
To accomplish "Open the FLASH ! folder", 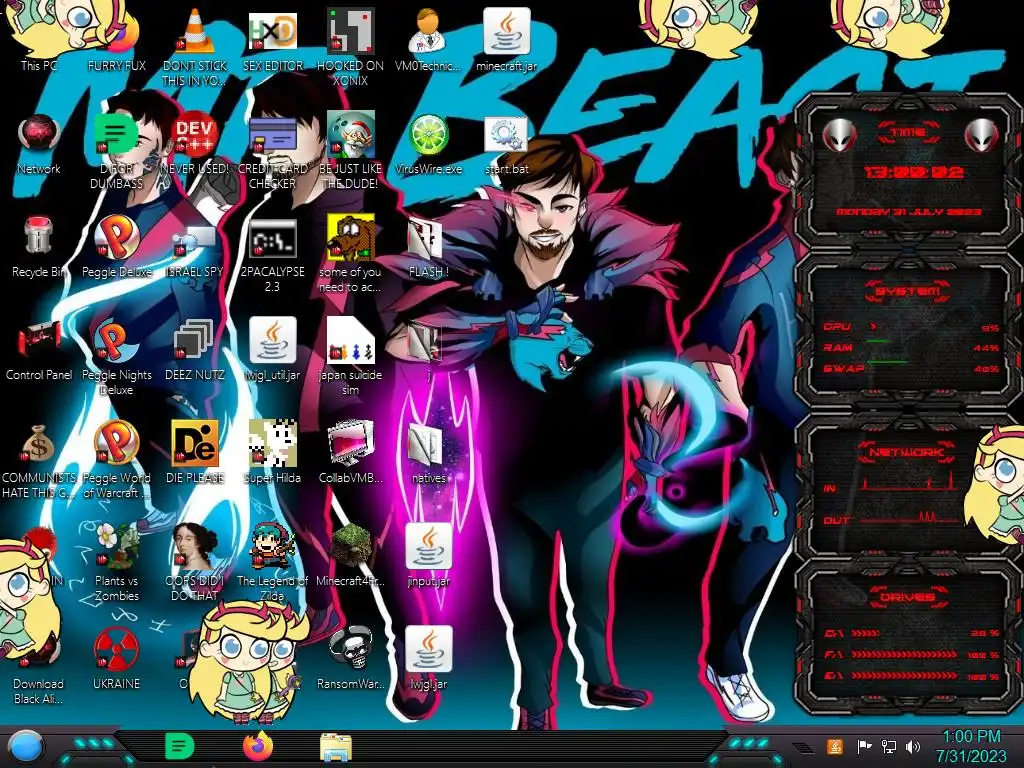I will [x=428, y=247].
